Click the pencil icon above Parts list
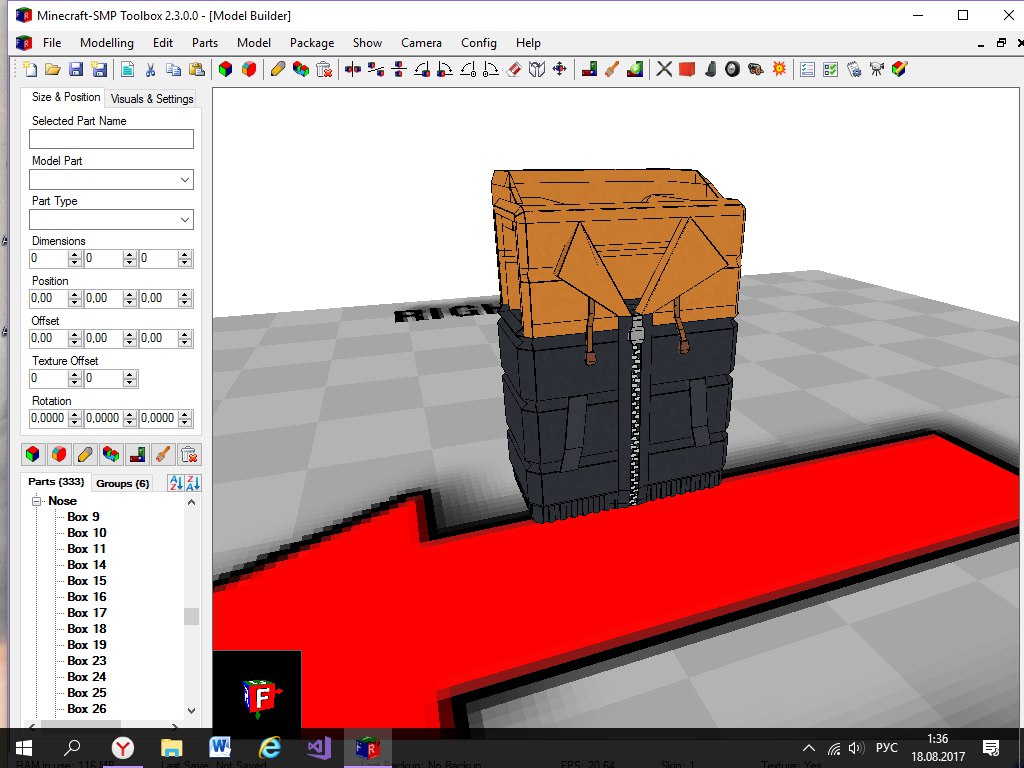Screen dimensions: 1024x768 (x=85, y=455)
